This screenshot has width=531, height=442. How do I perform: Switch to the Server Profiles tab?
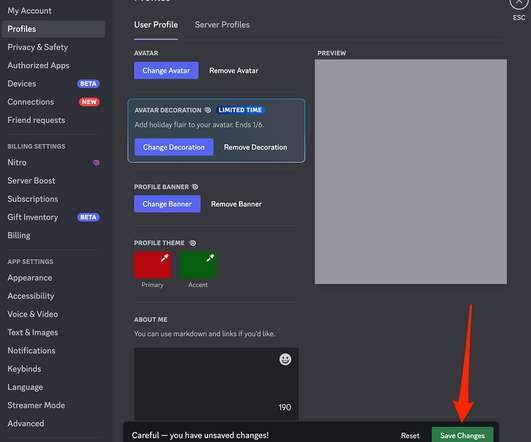tap(222, 25)
